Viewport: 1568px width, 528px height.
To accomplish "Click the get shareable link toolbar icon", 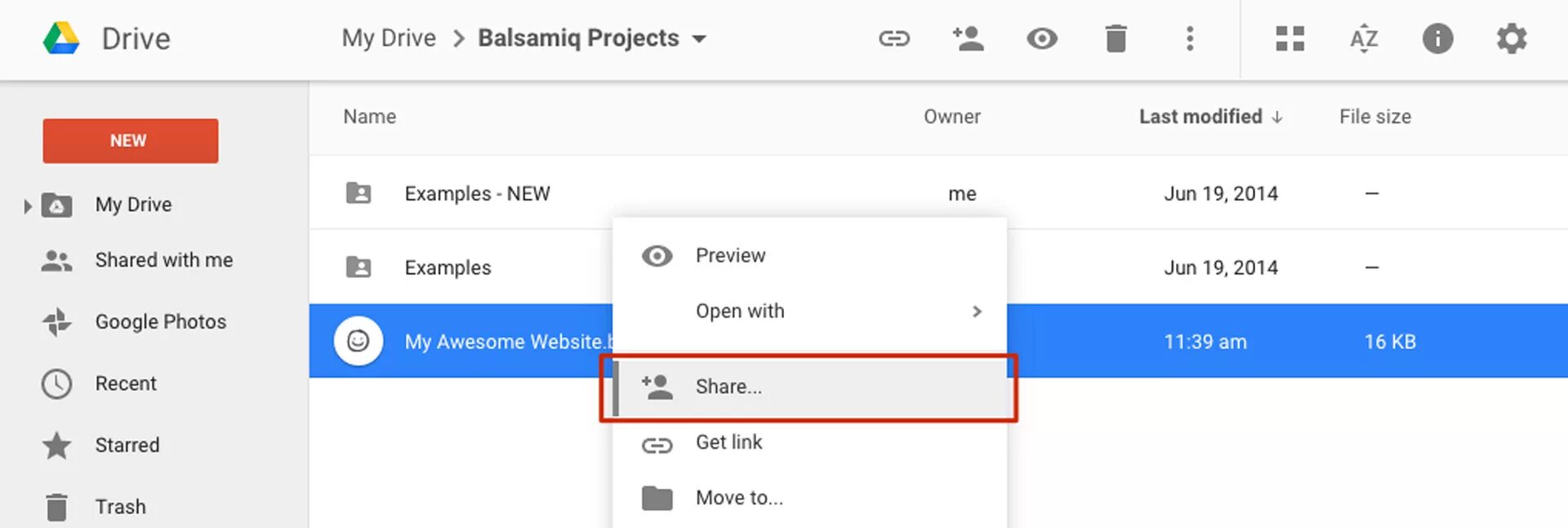I will (893, 38).
